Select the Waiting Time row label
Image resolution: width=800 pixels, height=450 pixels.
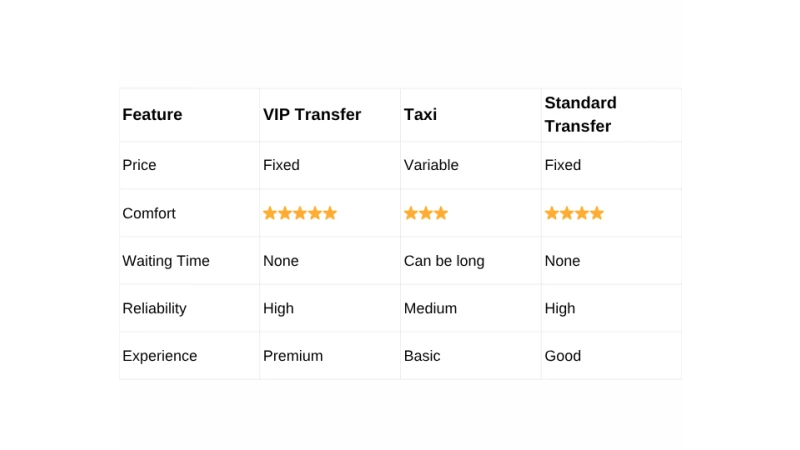coord(166,261)
